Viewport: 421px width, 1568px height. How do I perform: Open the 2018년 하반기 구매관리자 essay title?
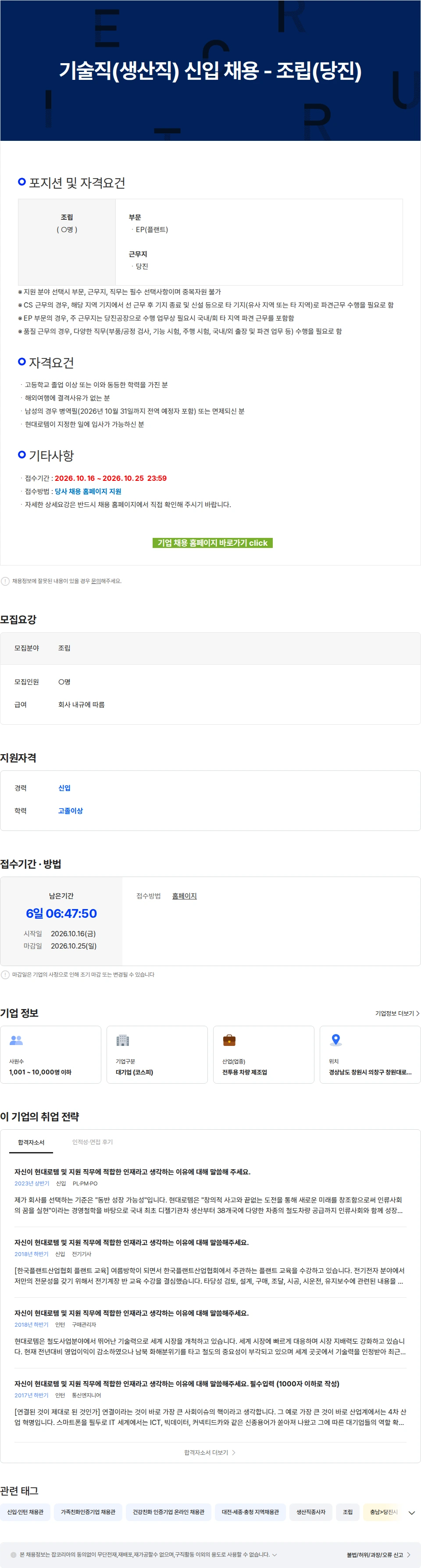point(132,1314)
